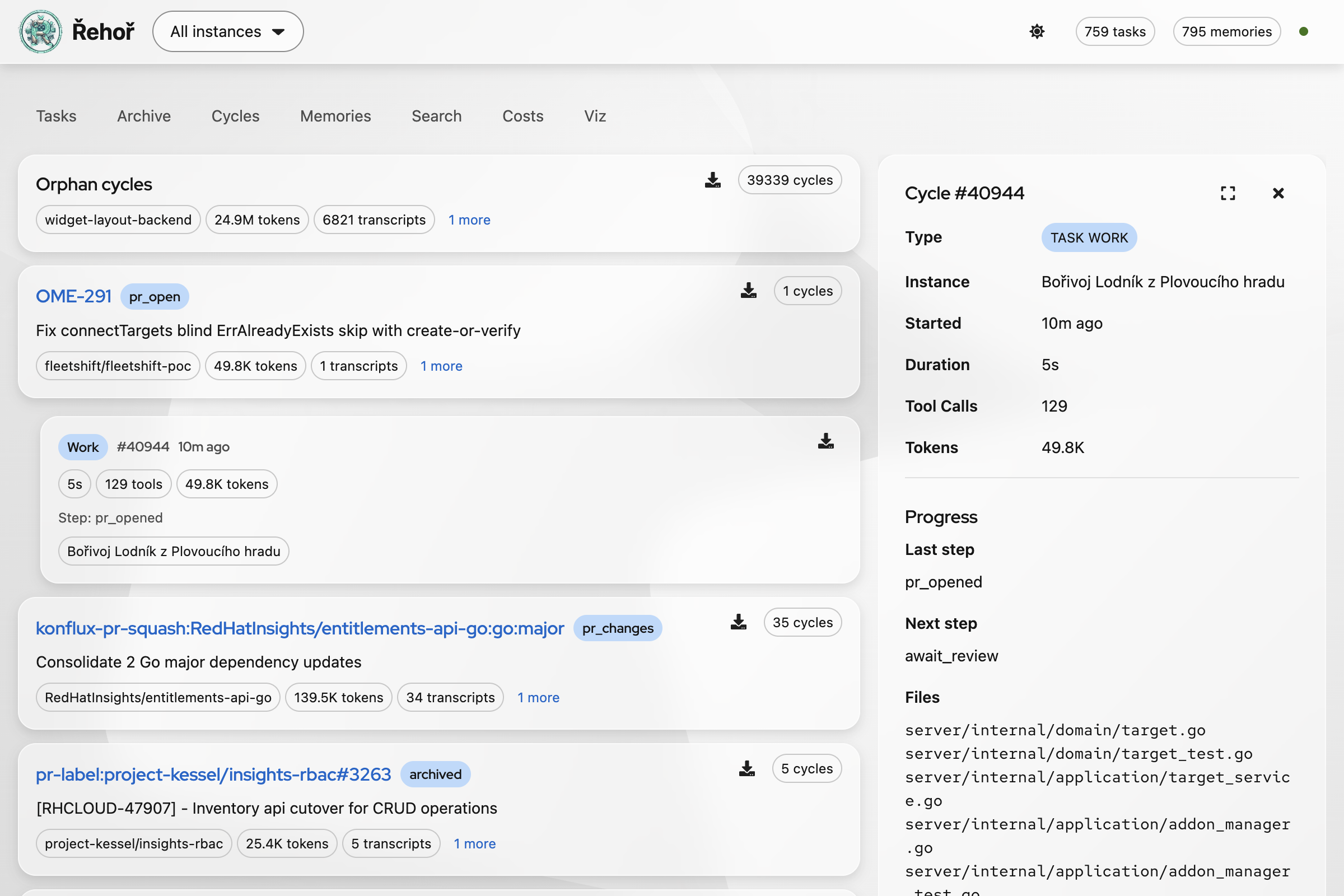Expand the 5 cycles pill

pyautogui.click(x=807, y=768)
